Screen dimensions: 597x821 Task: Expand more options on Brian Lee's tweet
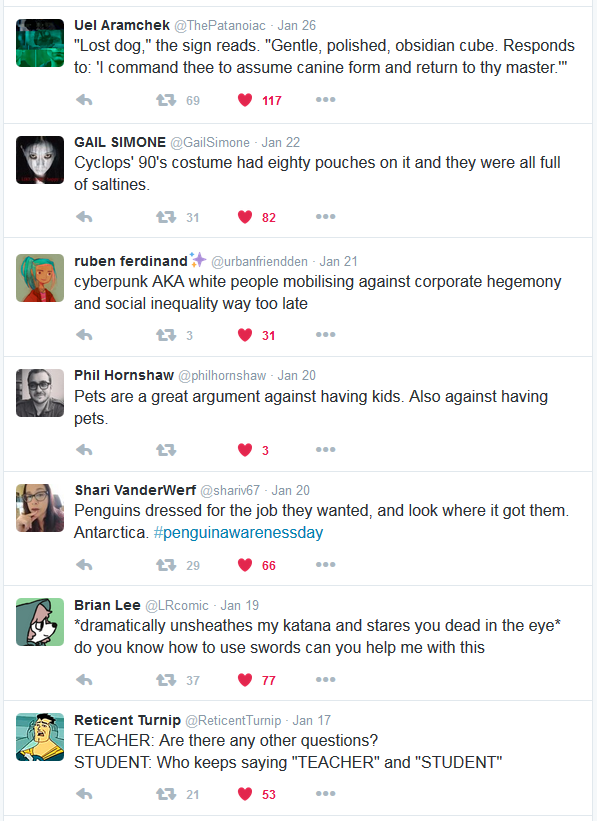coord(325,680)
